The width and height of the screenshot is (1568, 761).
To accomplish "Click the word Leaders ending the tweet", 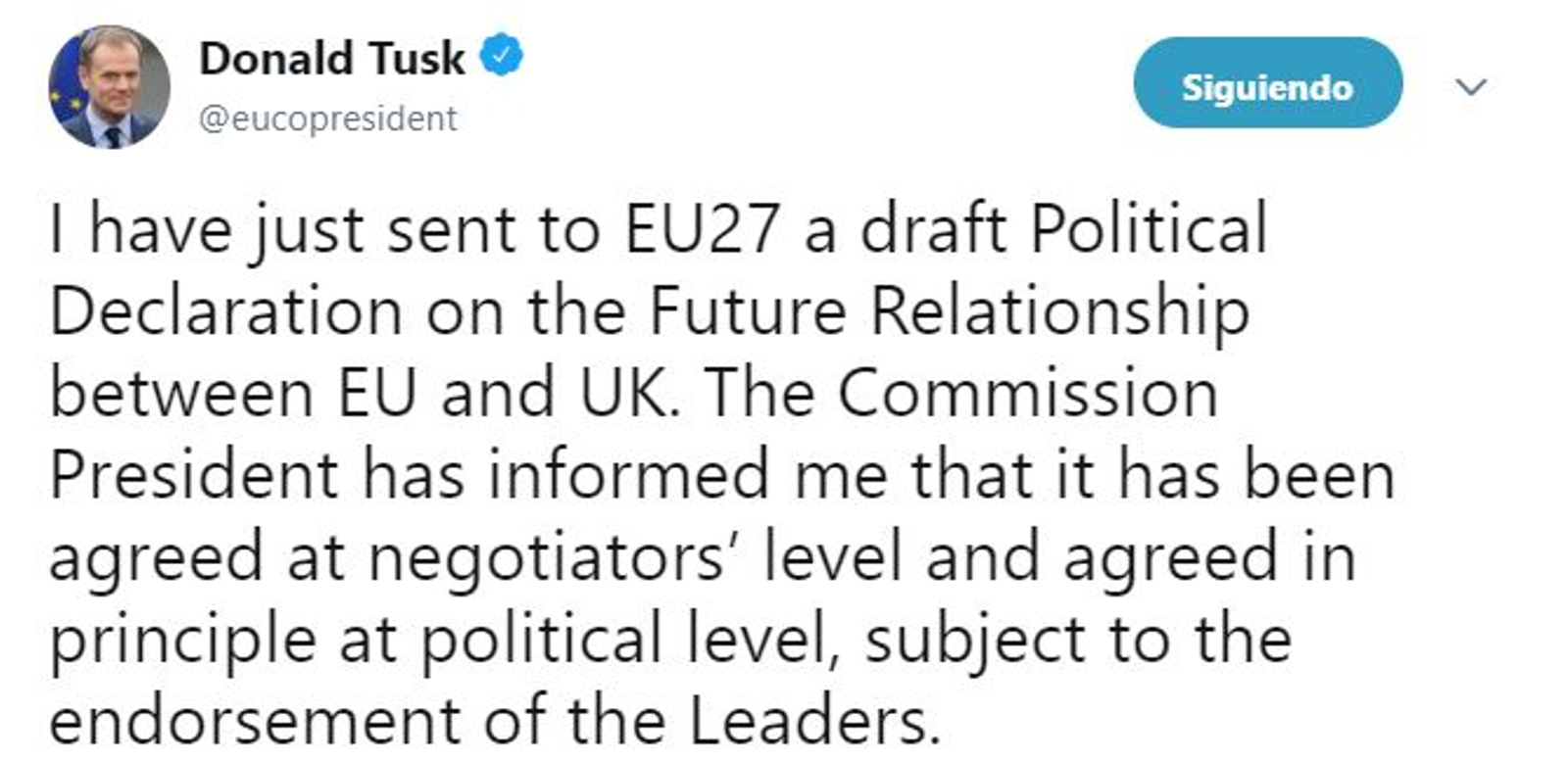I will 808,722.
